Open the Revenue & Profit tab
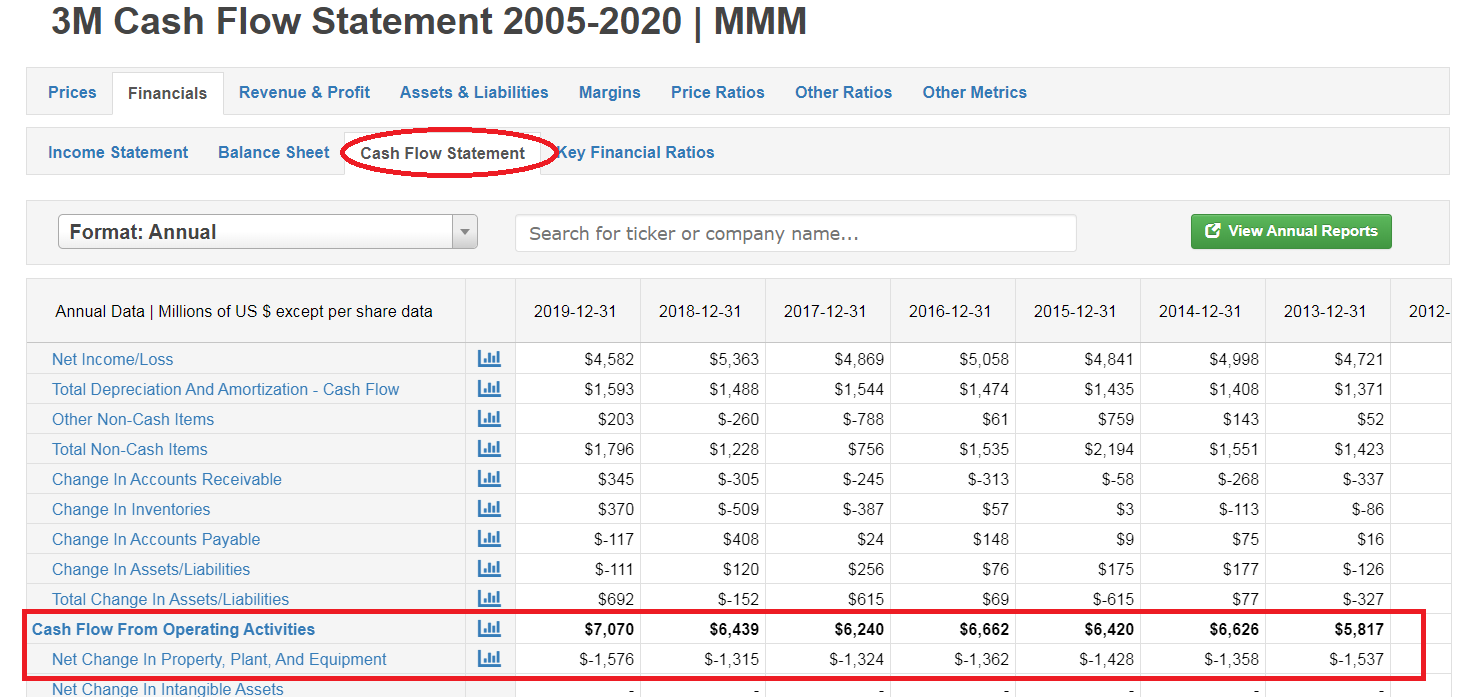 (304, 92)
